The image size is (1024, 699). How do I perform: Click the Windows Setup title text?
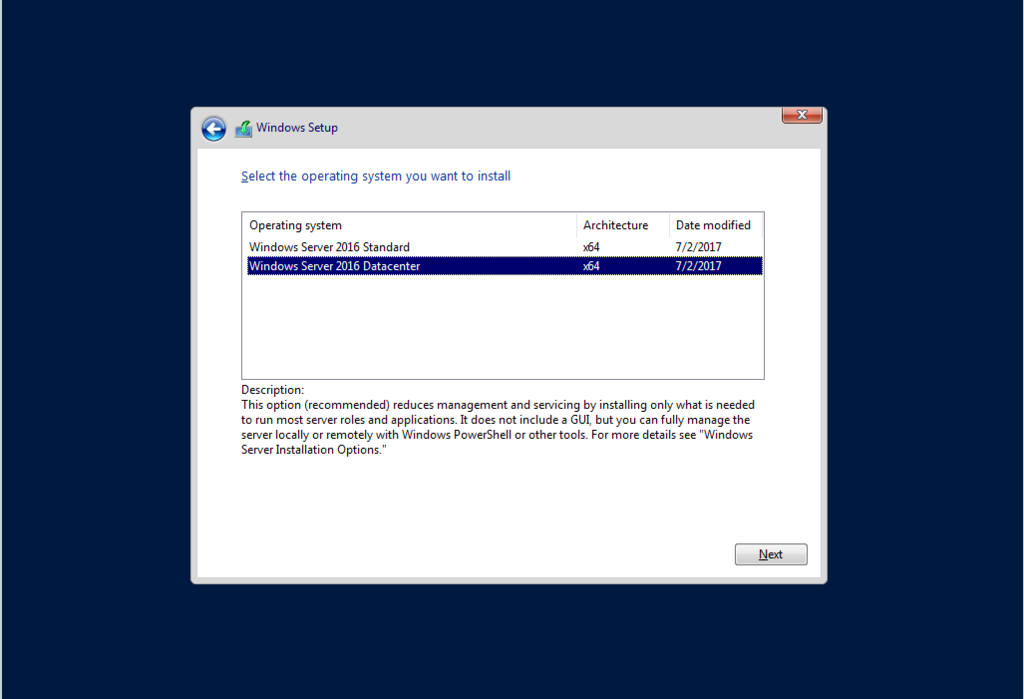pyautogui.click(x=296, y=127)
